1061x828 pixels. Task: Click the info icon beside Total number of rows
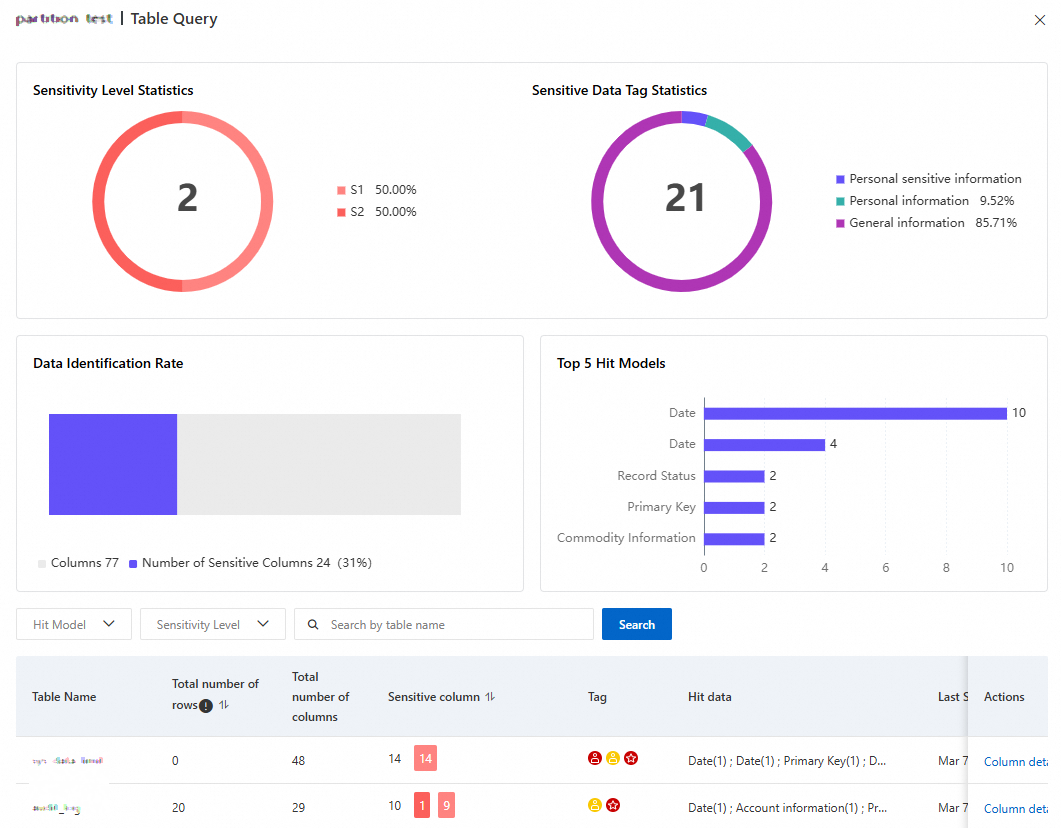click(206, 705)
